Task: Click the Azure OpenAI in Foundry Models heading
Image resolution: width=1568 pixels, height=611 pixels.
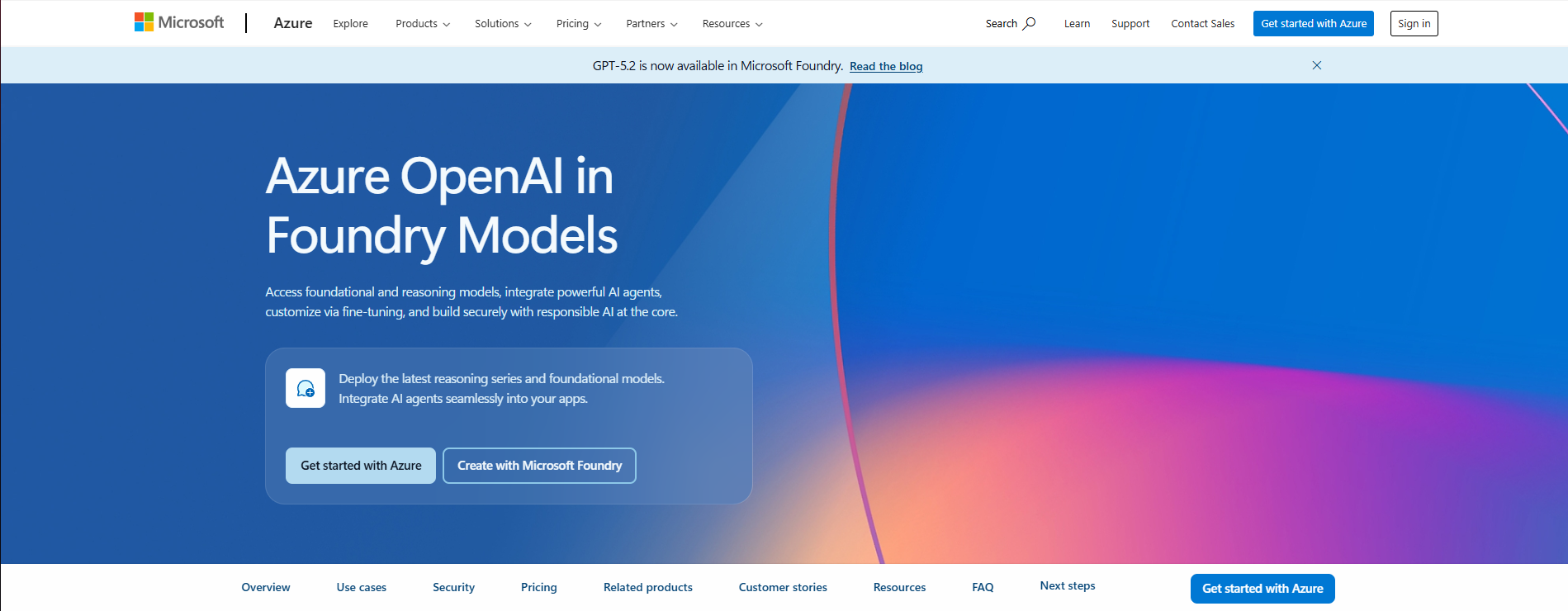Action: pos(442,206)
